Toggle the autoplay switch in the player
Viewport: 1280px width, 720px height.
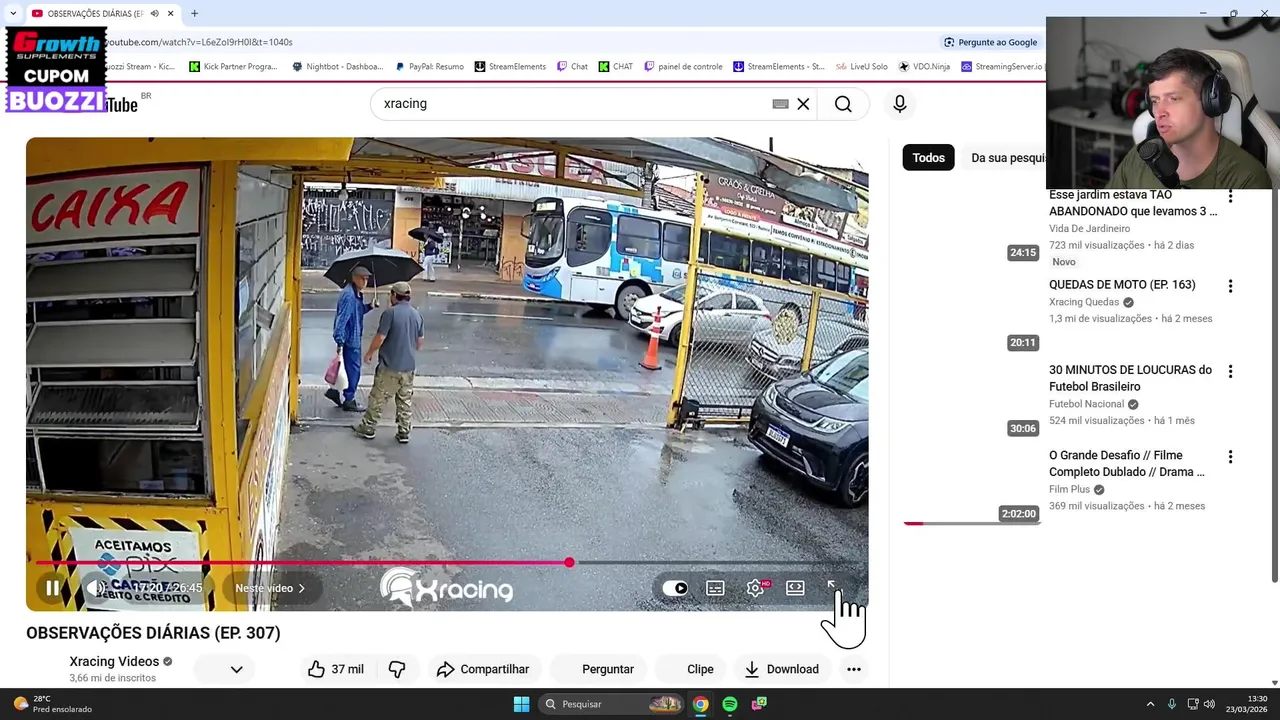point(675,588)
